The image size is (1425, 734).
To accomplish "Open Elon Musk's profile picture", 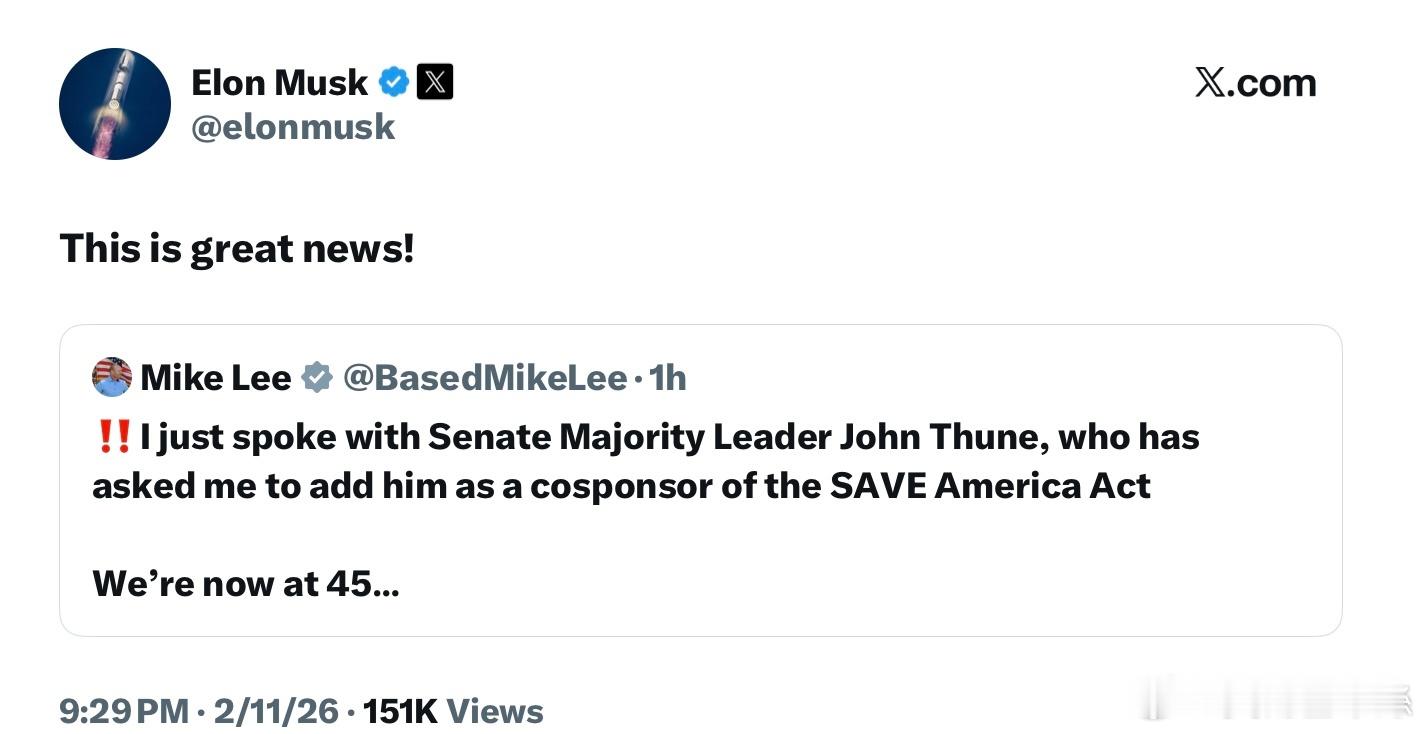I will (114, 103).
